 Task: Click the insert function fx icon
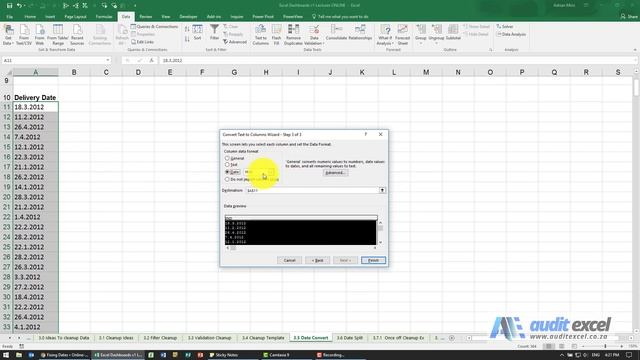pyautogui.click(x=151, y=60)
